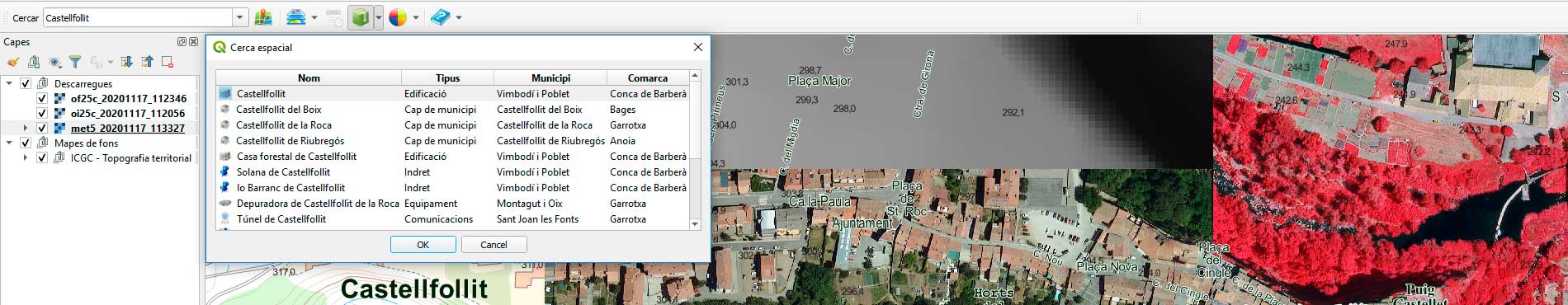
Task: Close the Cerca espacial dialog
Action: 698,47
